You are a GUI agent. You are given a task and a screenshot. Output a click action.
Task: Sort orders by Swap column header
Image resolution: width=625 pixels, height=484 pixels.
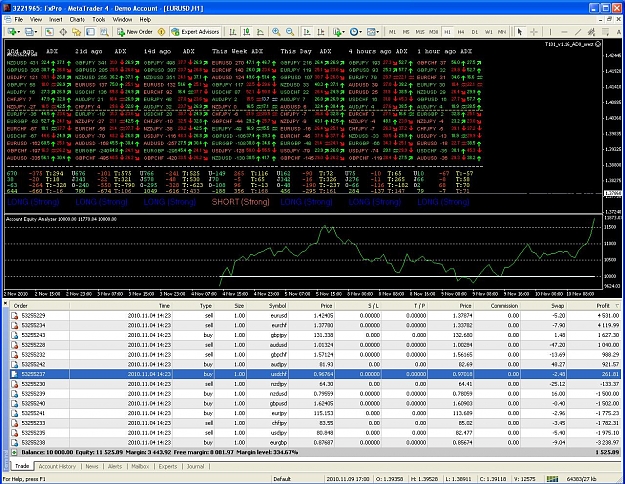coord(543,306)
